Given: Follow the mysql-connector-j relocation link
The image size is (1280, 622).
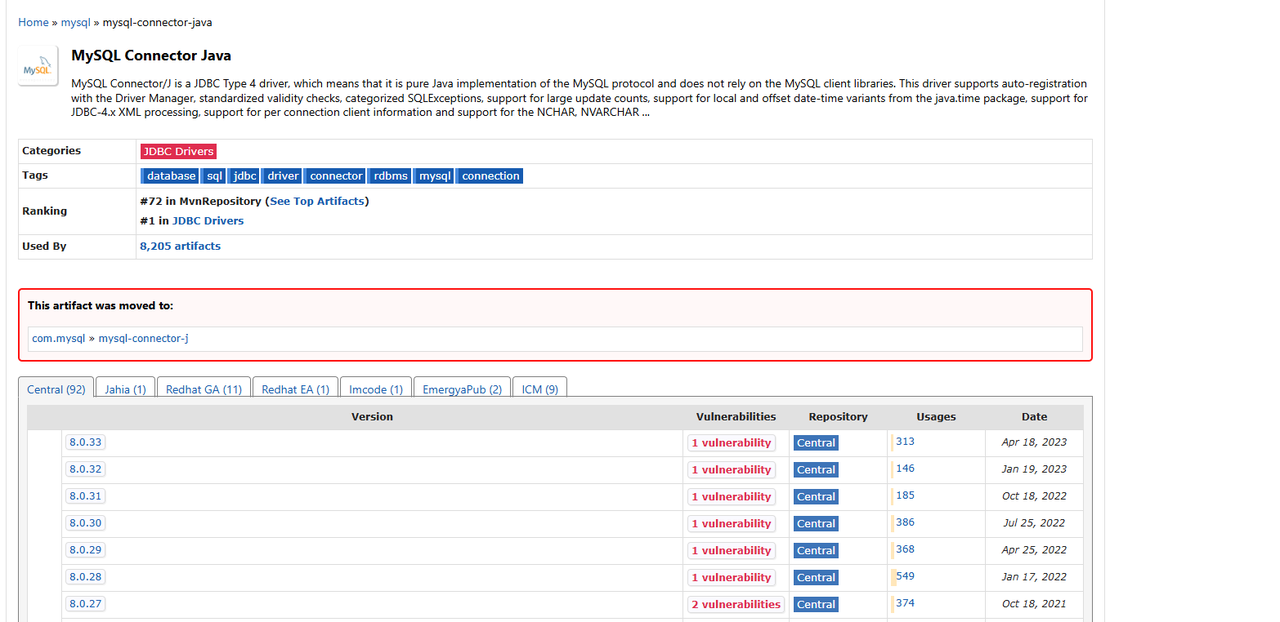Looking at the screenshot, I should [x=143, y=339].
